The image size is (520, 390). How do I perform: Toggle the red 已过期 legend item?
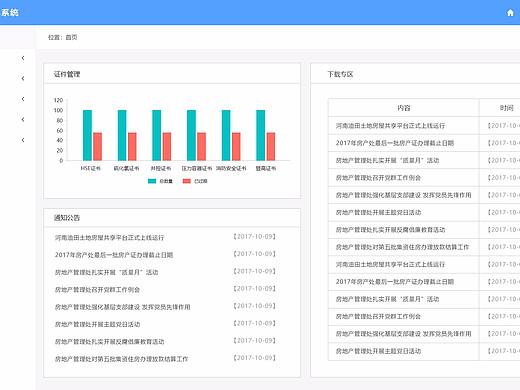point(195,181)
